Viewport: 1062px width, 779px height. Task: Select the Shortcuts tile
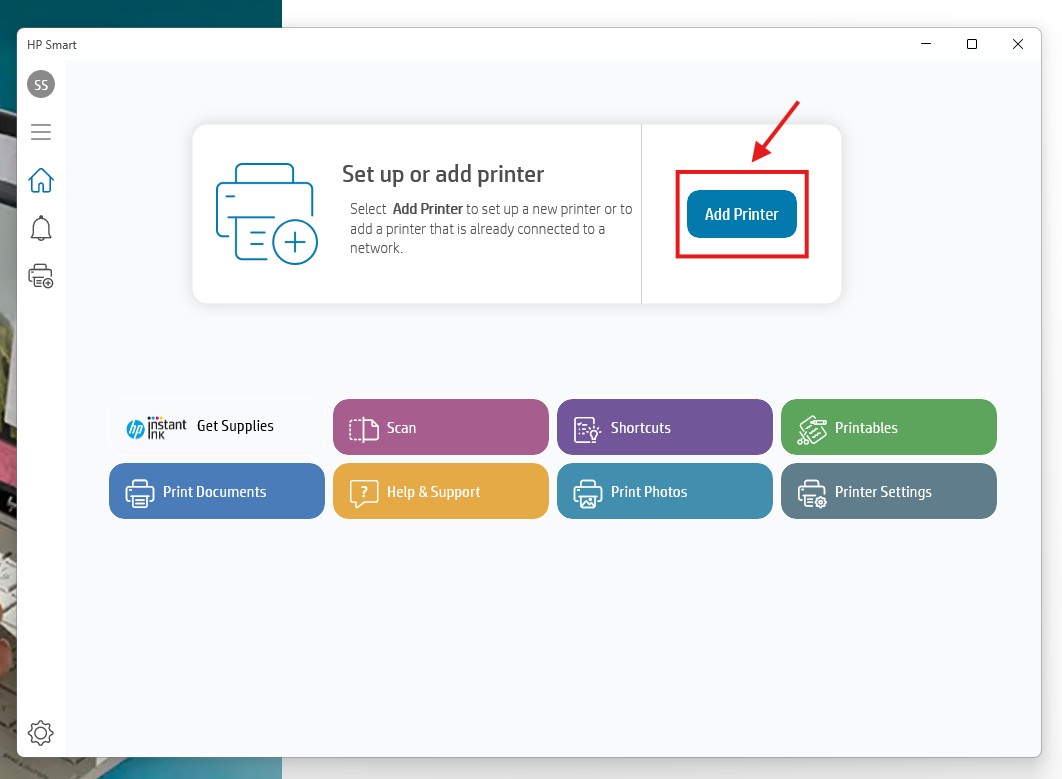(x=664, y=427)
